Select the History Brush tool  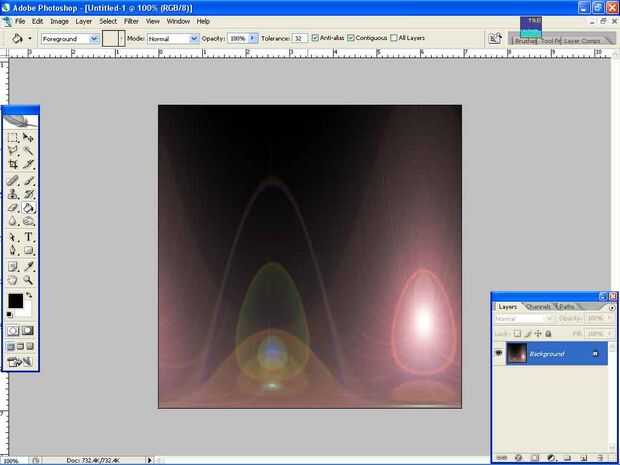28,194
